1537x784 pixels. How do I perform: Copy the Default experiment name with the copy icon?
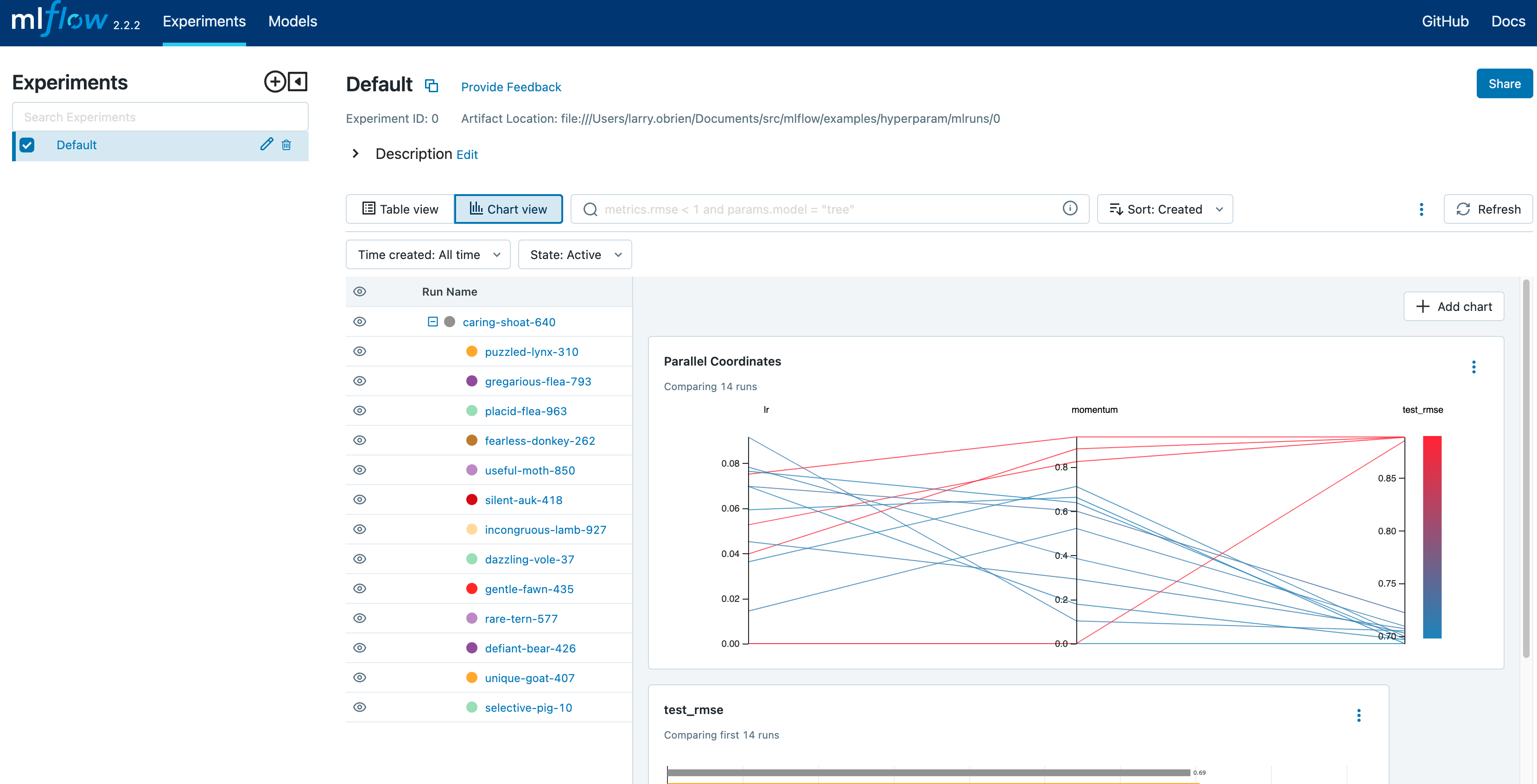(432, 86)
